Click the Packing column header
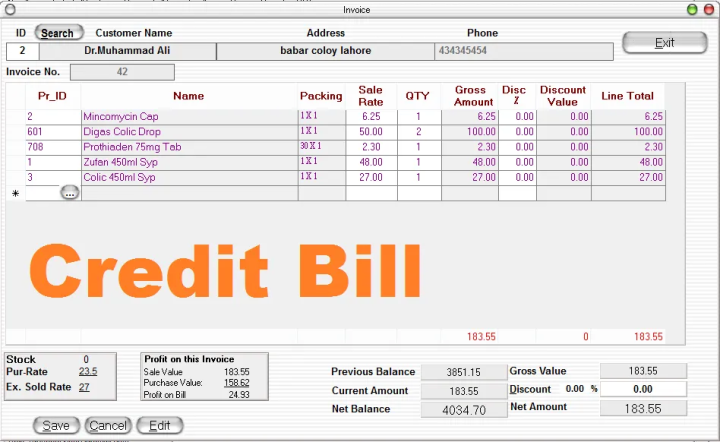The width and height of the screenshot is (720, 442). 321,96
